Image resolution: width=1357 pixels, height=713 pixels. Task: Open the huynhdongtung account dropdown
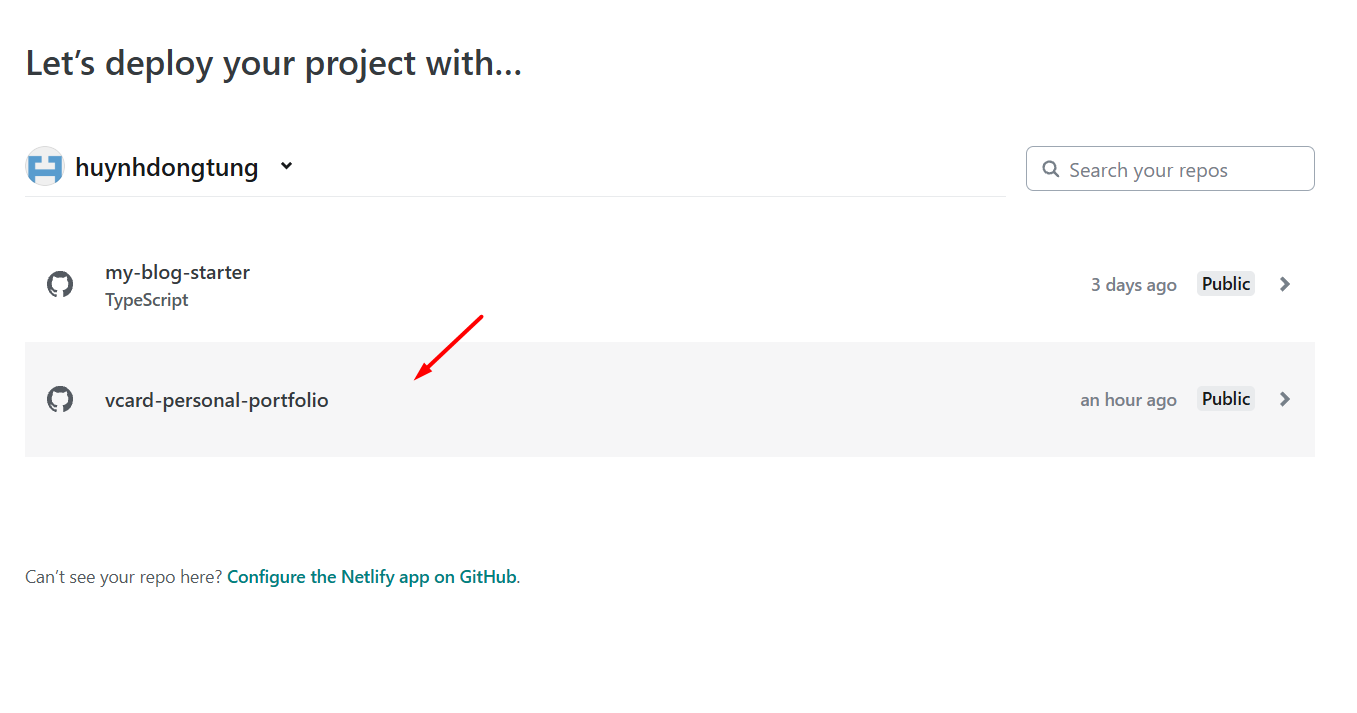[x=286, y=166]
